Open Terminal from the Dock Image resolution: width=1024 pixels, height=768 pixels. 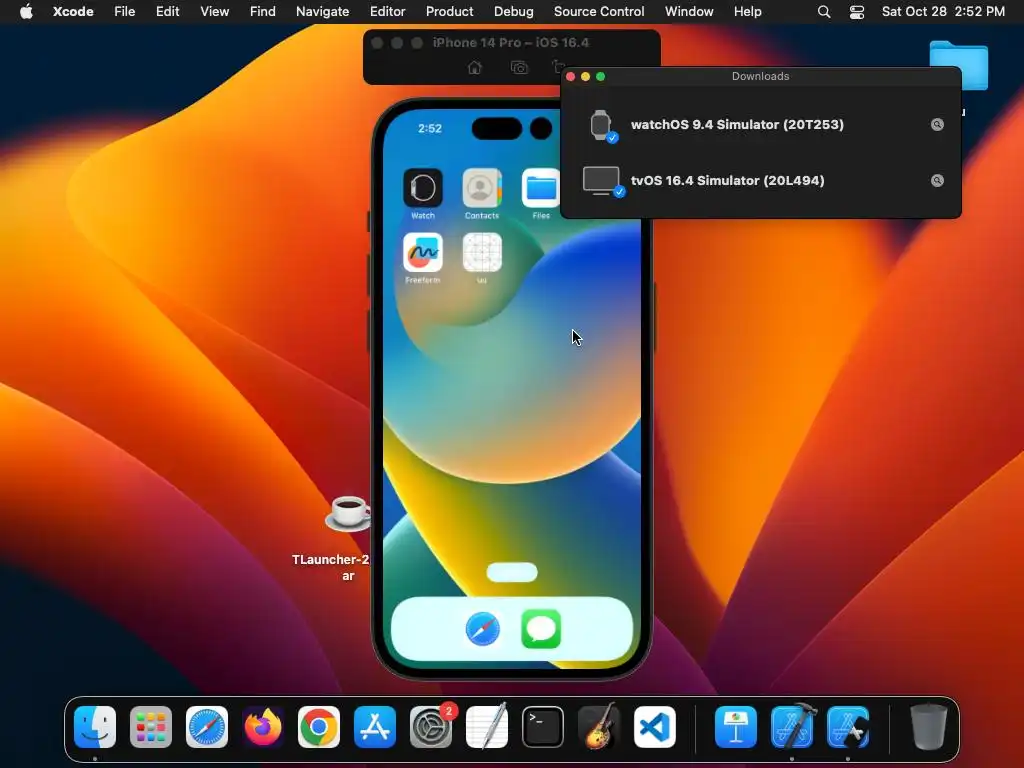543,727
